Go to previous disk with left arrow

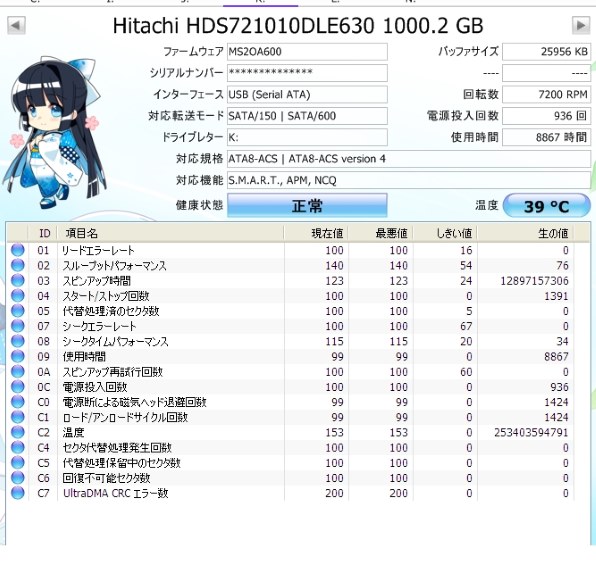coord(16,25)
